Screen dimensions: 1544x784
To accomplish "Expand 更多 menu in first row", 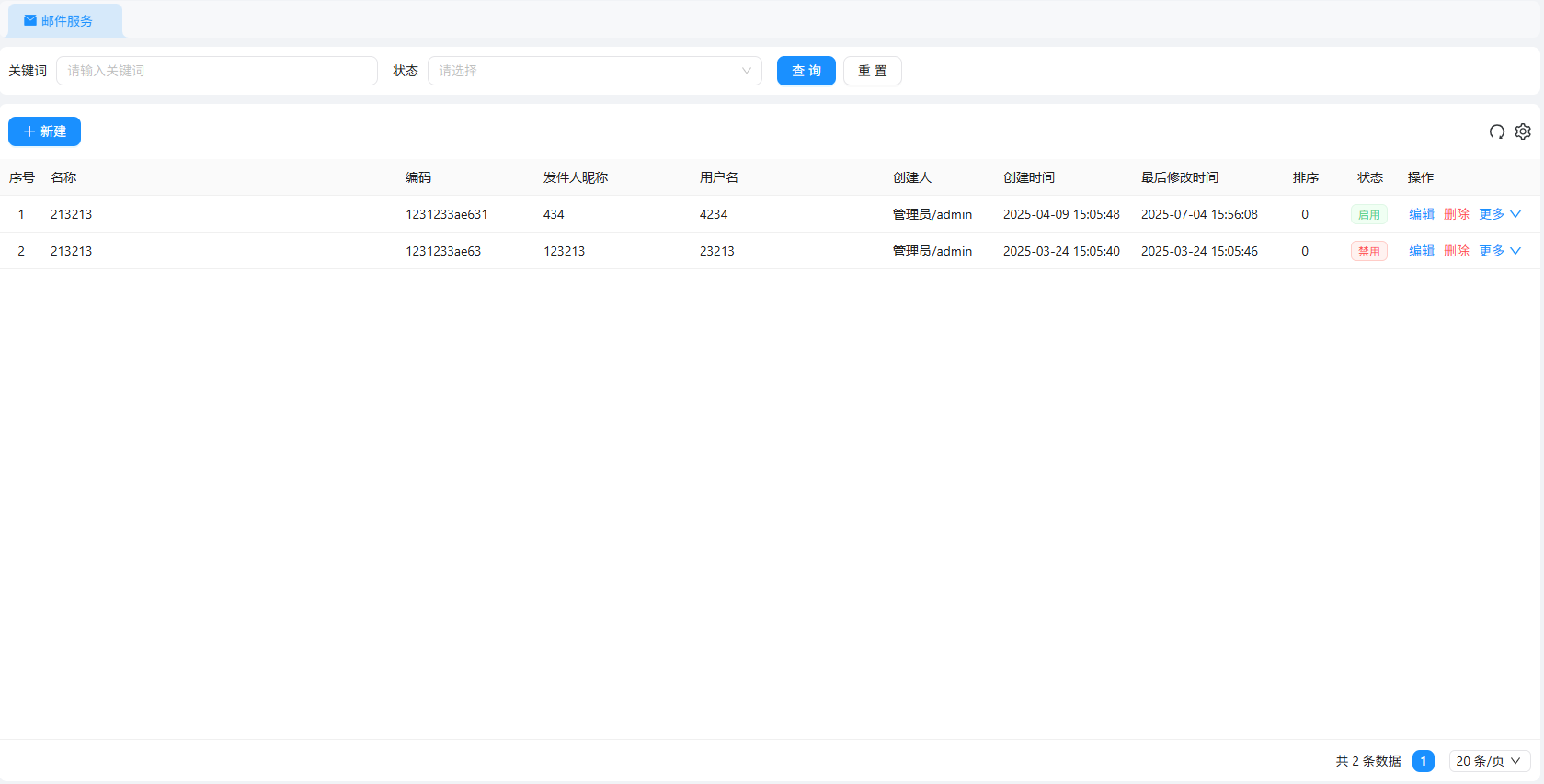I will click(1499, 214).
